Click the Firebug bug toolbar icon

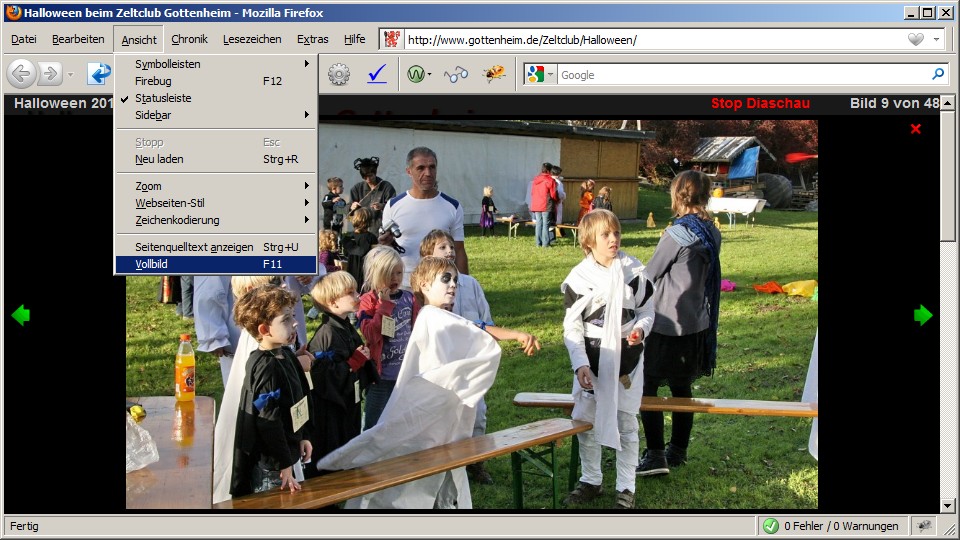494,74
